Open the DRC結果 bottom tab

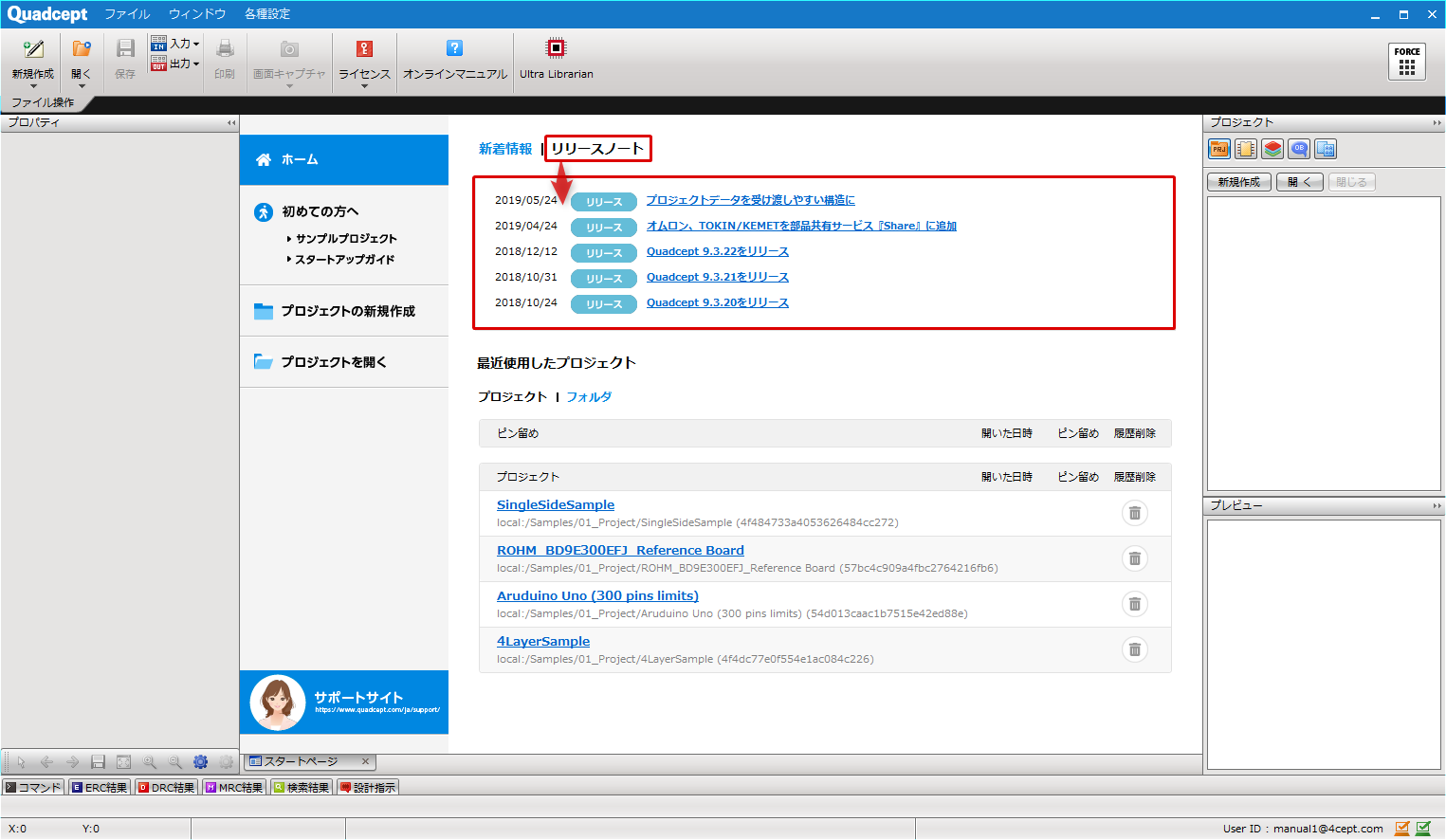tap(166, 788)
